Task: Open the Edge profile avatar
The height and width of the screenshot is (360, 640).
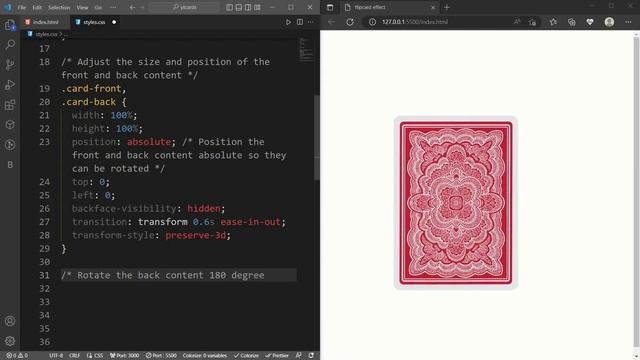Action: (609, 22)
